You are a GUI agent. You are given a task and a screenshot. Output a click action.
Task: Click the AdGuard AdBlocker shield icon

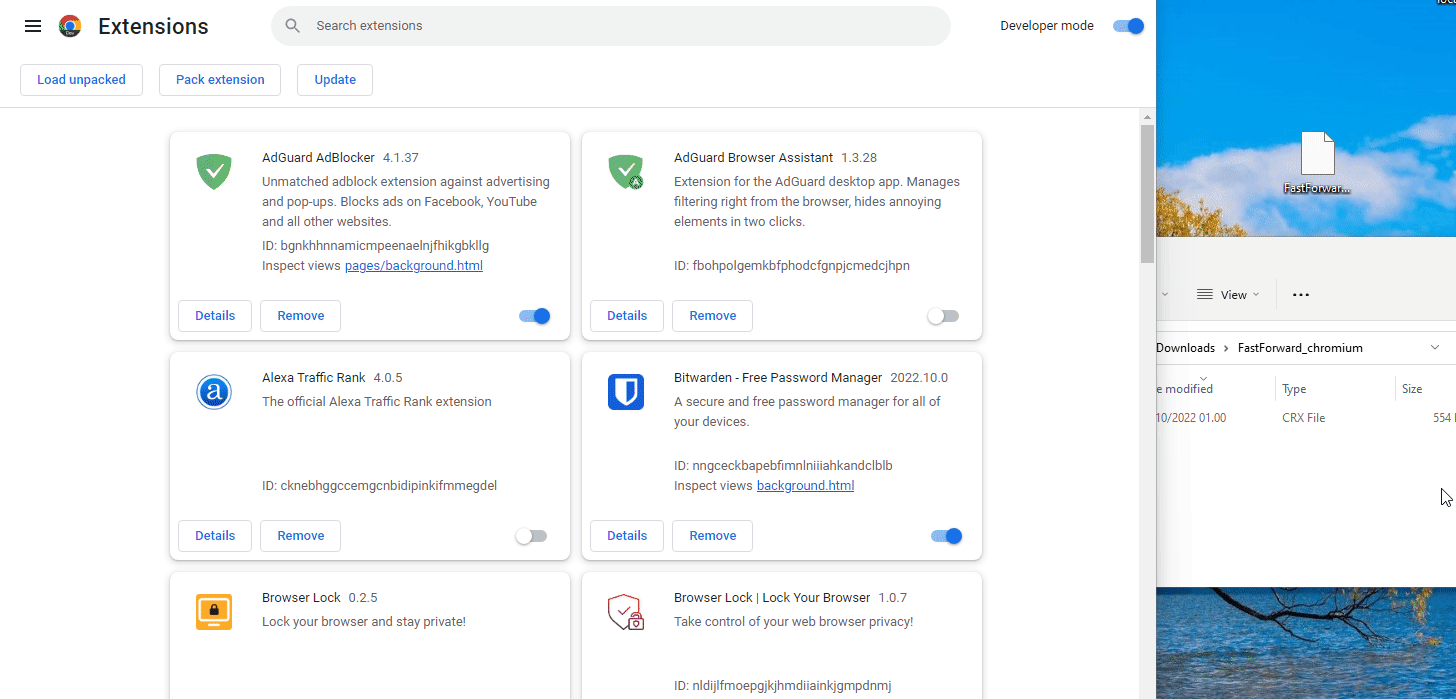click(x=213, y=171)
